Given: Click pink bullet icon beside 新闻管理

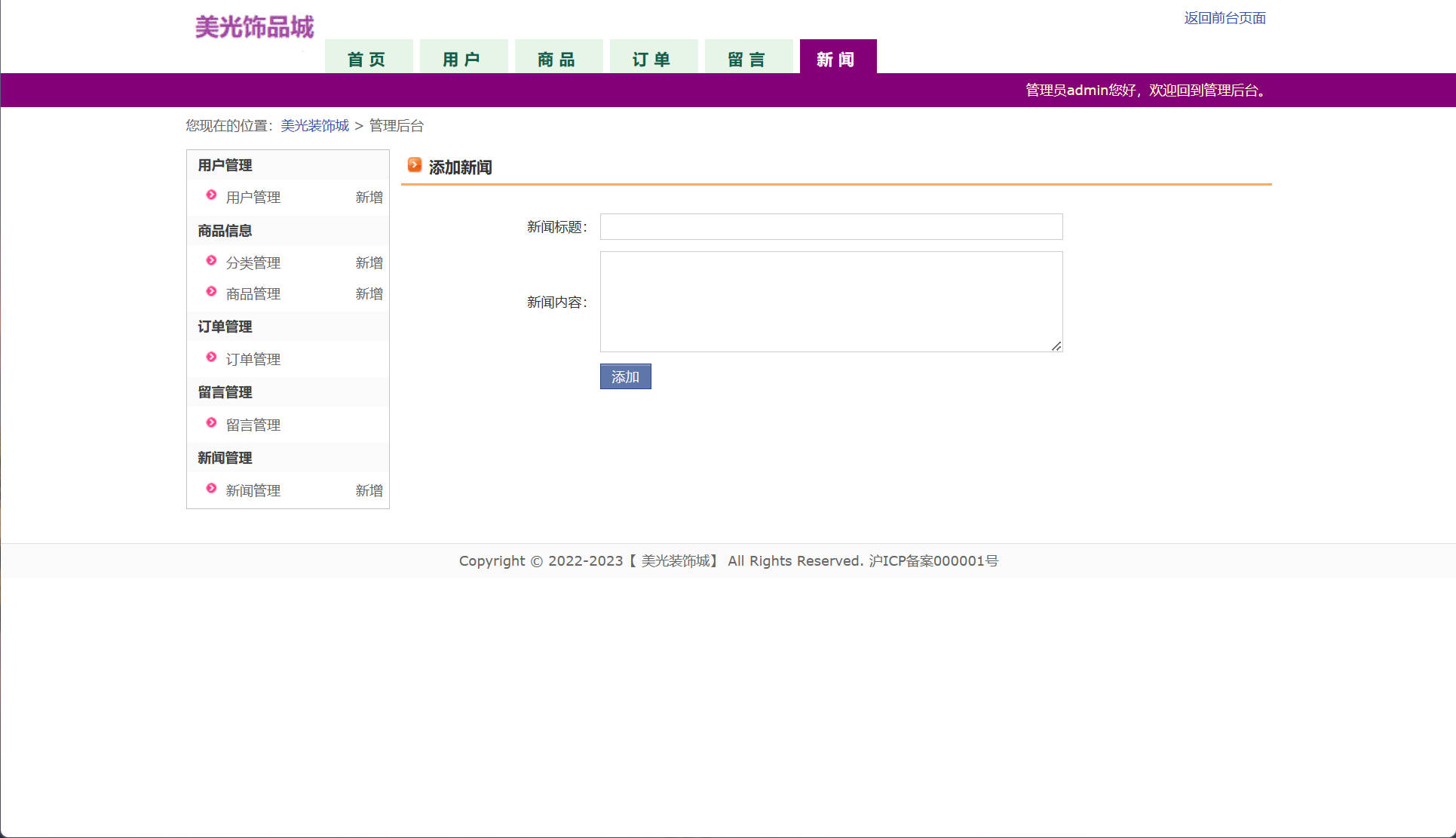Looking at the screenshot, I should tap(211, 488).
